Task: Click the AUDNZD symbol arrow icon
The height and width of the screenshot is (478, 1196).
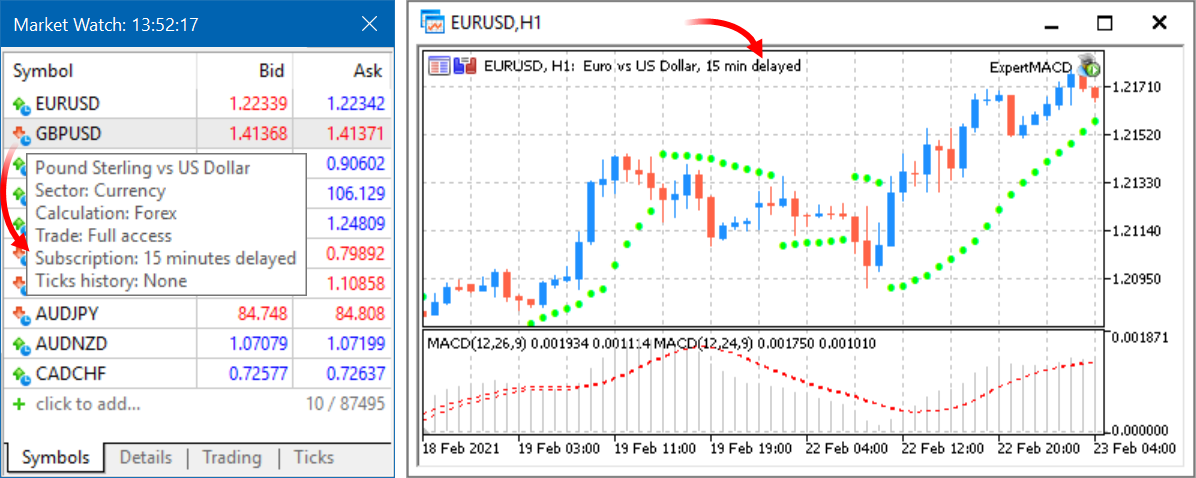Action: pyautogui.click(x=21, y=344)
